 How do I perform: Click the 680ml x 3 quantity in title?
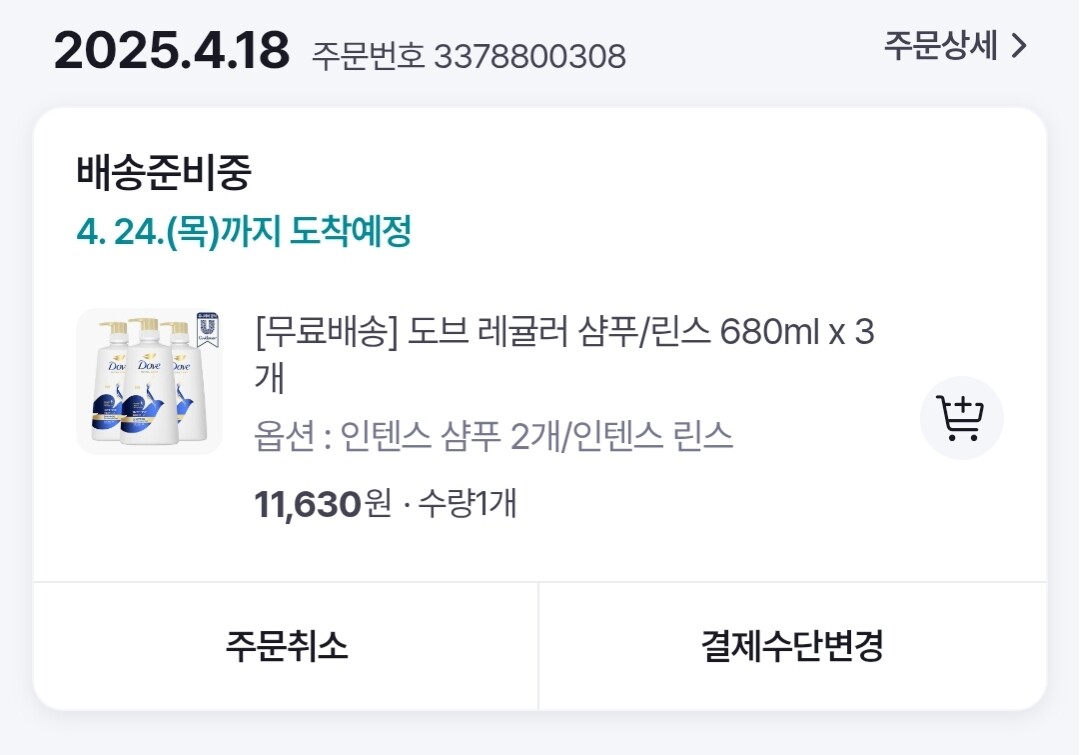tap(797, 332)
